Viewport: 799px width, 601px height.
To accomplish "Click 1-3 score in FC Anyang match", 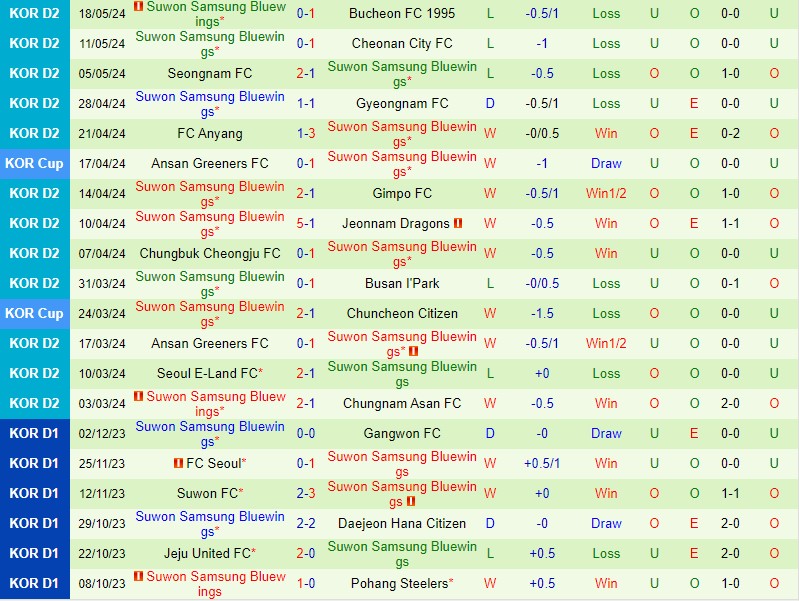I will click(x=306, y=134).
